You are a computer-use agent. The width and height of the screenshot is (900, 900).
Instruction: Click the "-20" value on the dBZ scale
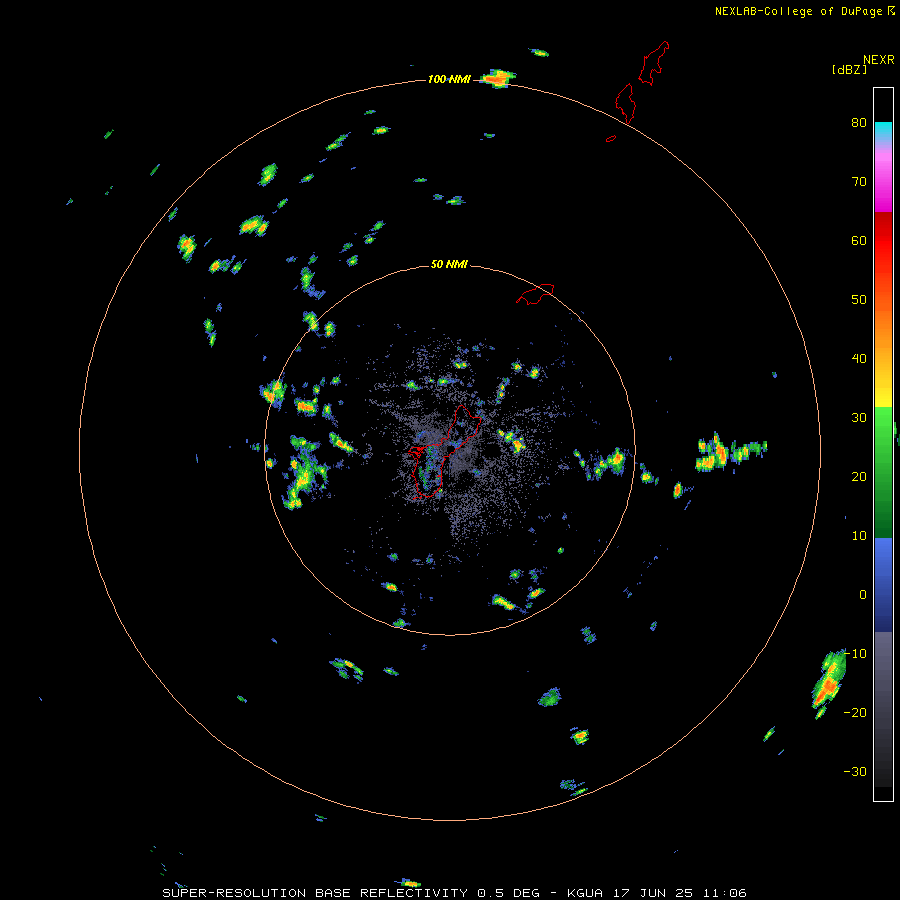point(855,713)
